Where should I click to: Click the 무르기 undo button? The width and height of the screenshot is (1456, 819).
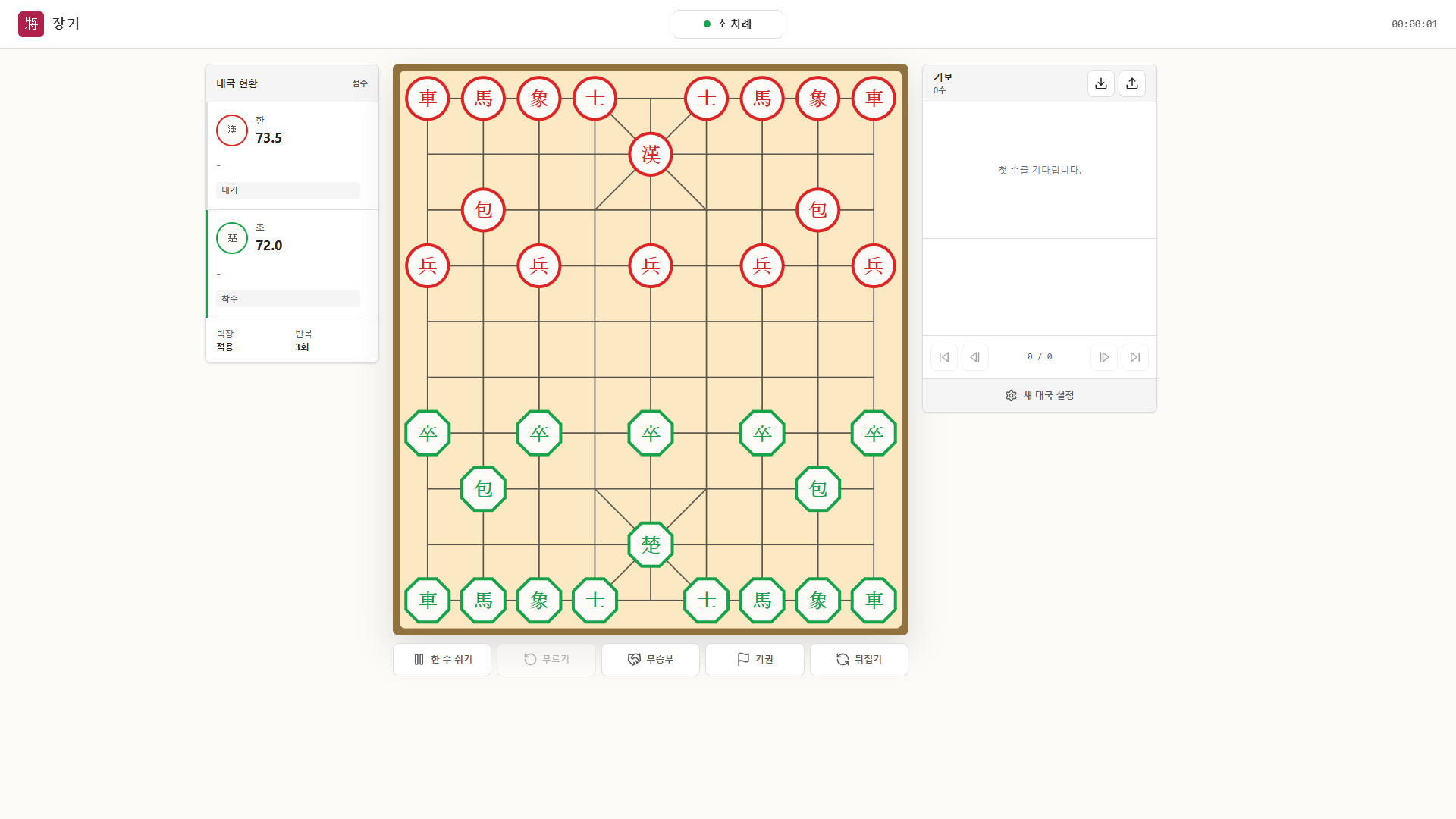pos(546,660)
